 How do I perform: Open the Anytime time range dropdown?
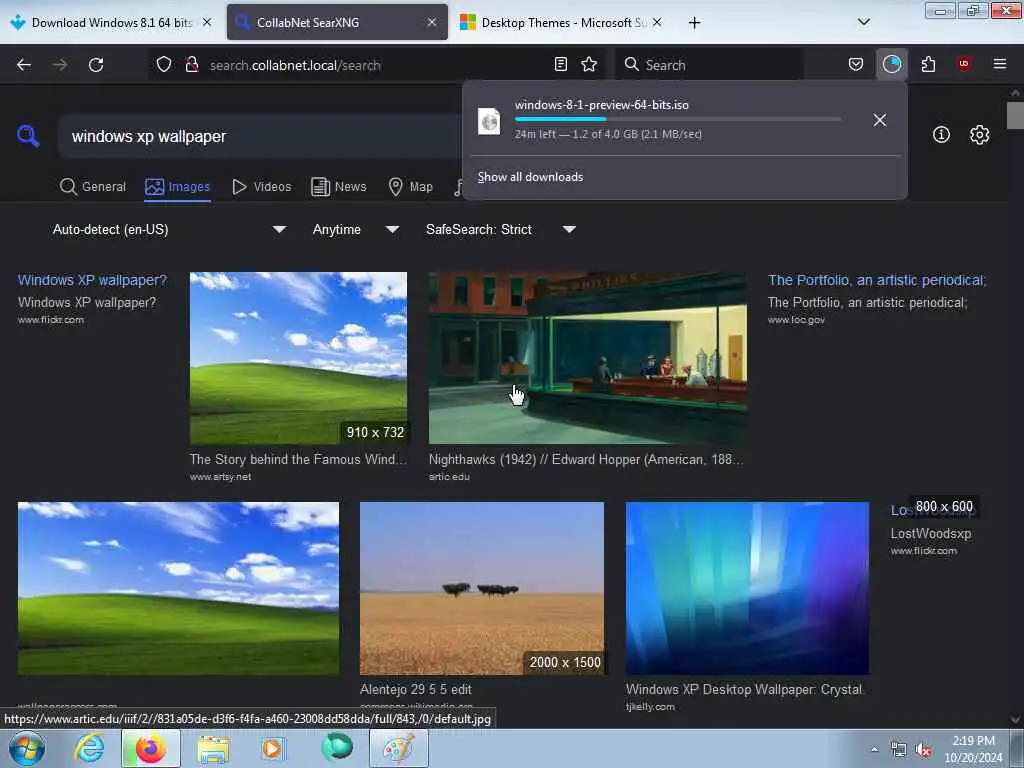(355, 229)
